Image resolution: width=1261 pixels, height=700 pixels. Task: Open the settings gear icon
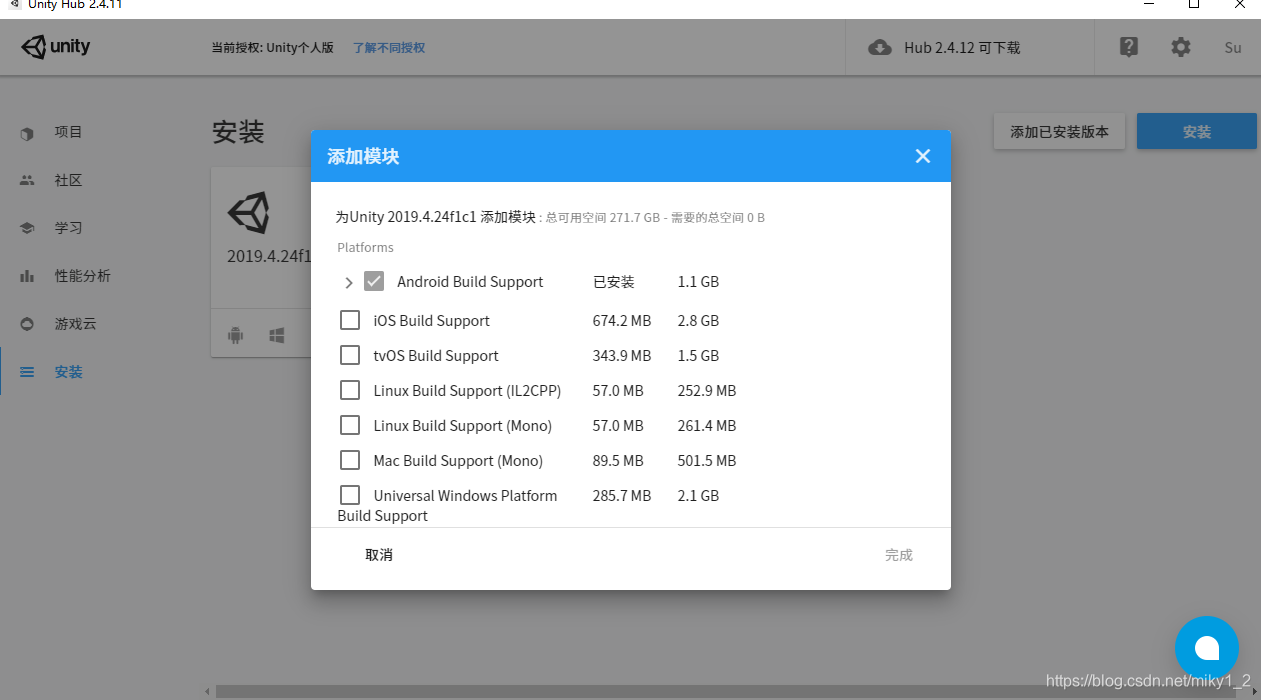click(1181, 47)
